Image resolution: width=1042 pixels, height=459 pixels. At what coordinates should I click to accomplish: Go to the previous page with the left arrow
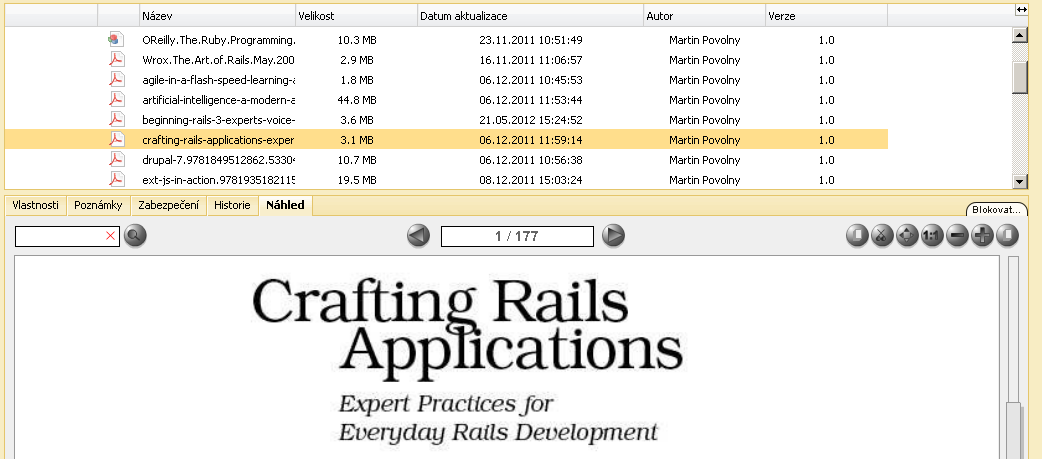418,235
